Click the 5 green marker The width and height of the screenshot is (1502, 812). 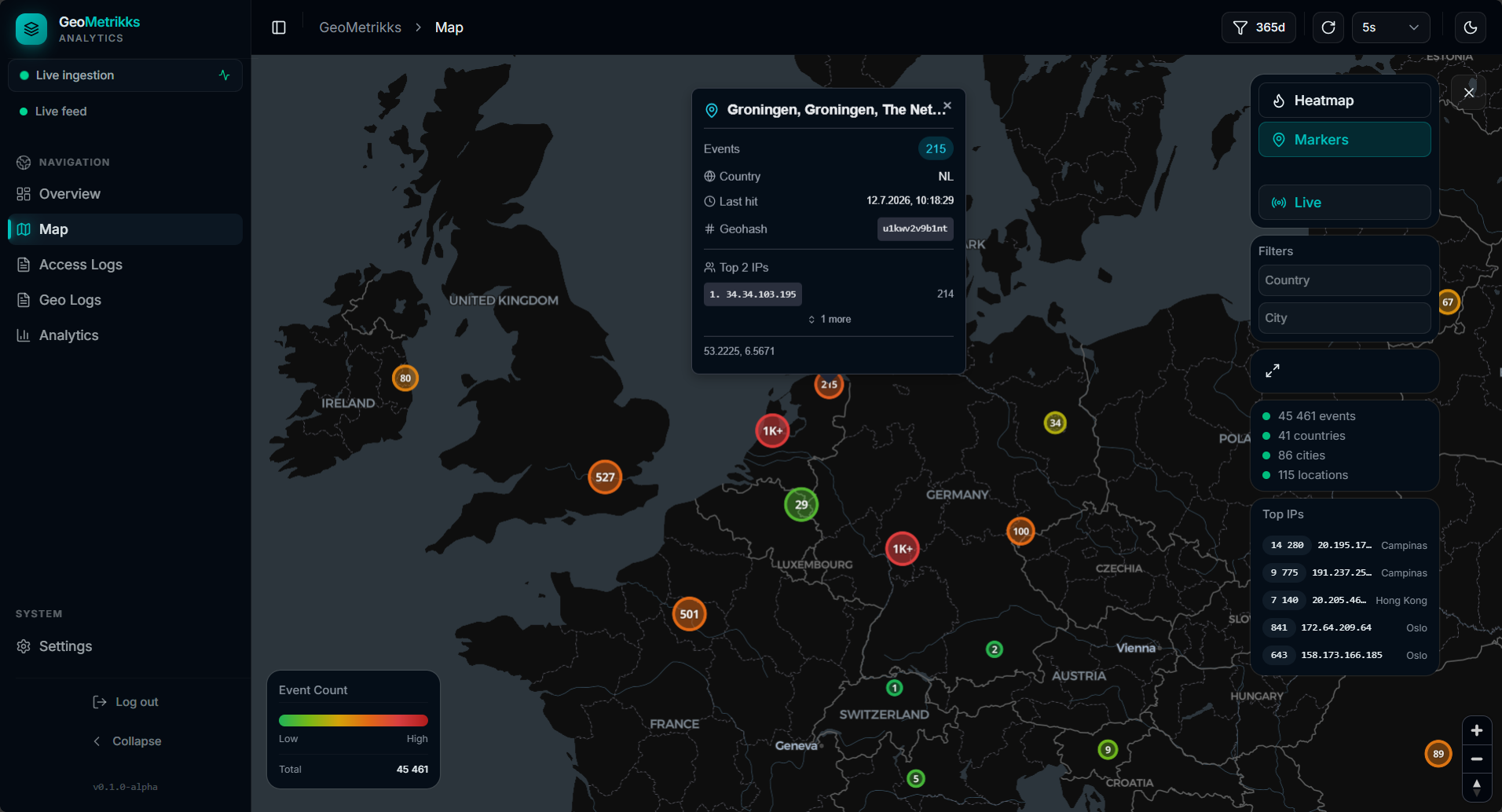pyautogui.click(x=916, y=779)
